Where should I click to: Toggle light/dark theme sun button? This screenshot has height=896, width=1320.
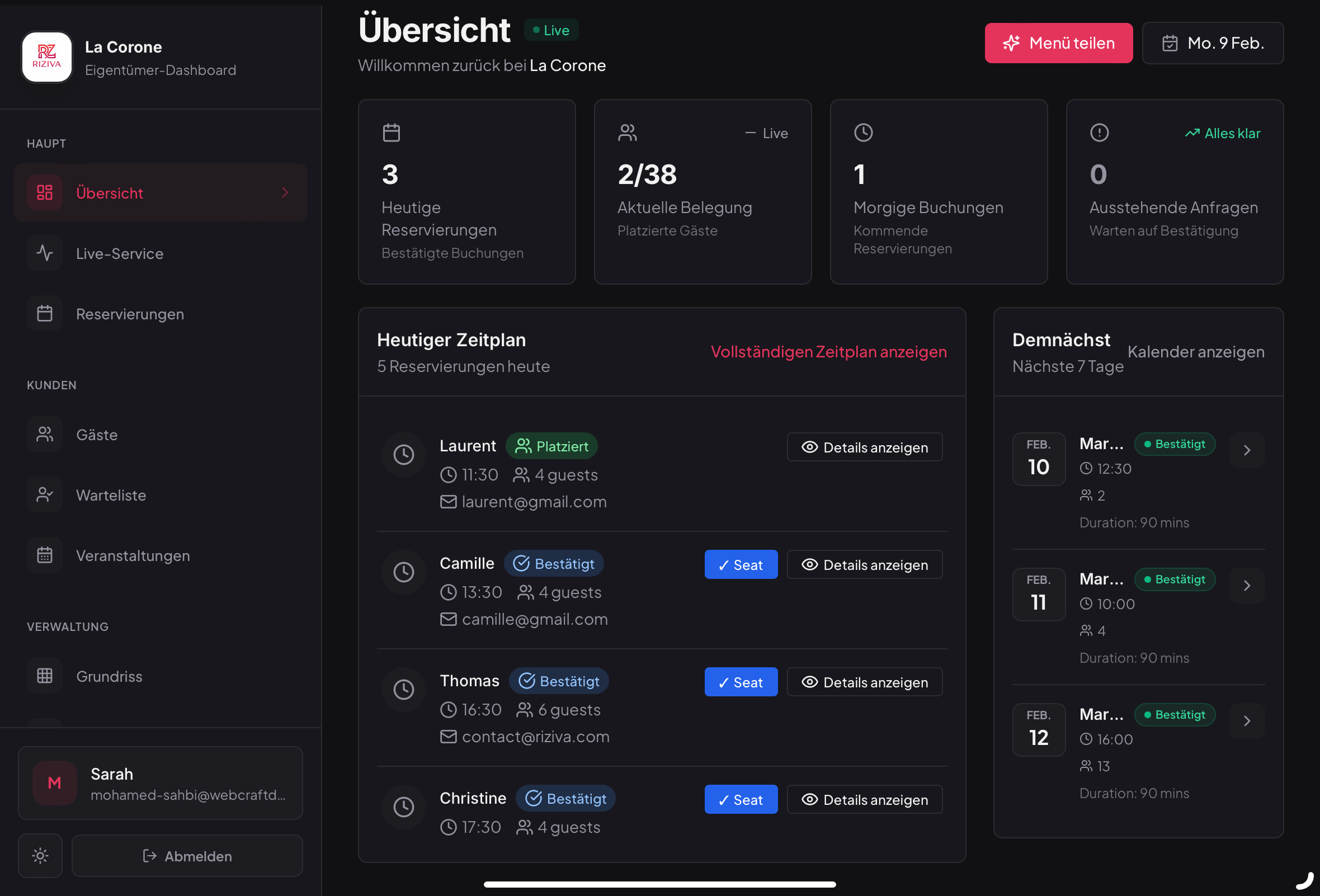coord(40,855)
